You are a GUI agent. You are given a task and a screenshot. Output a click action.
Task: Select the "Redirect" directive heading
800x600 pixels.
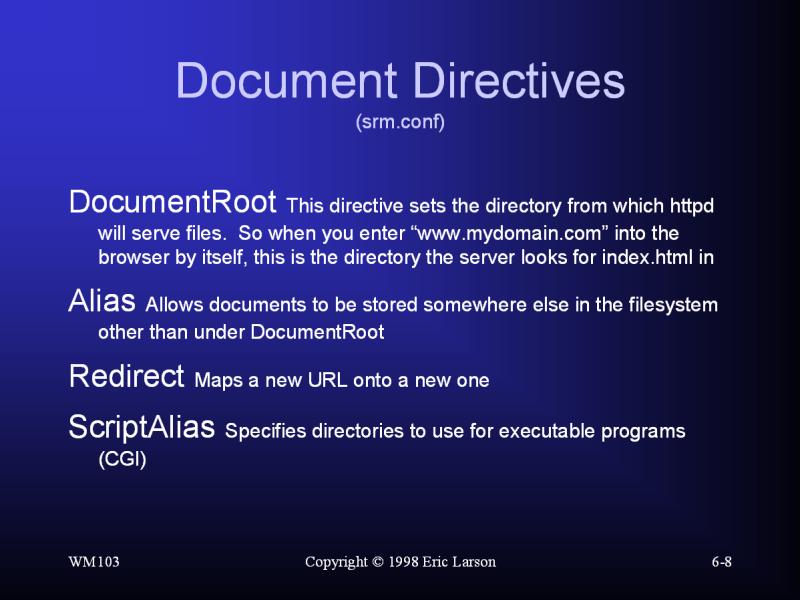click(x=126, y=376)
